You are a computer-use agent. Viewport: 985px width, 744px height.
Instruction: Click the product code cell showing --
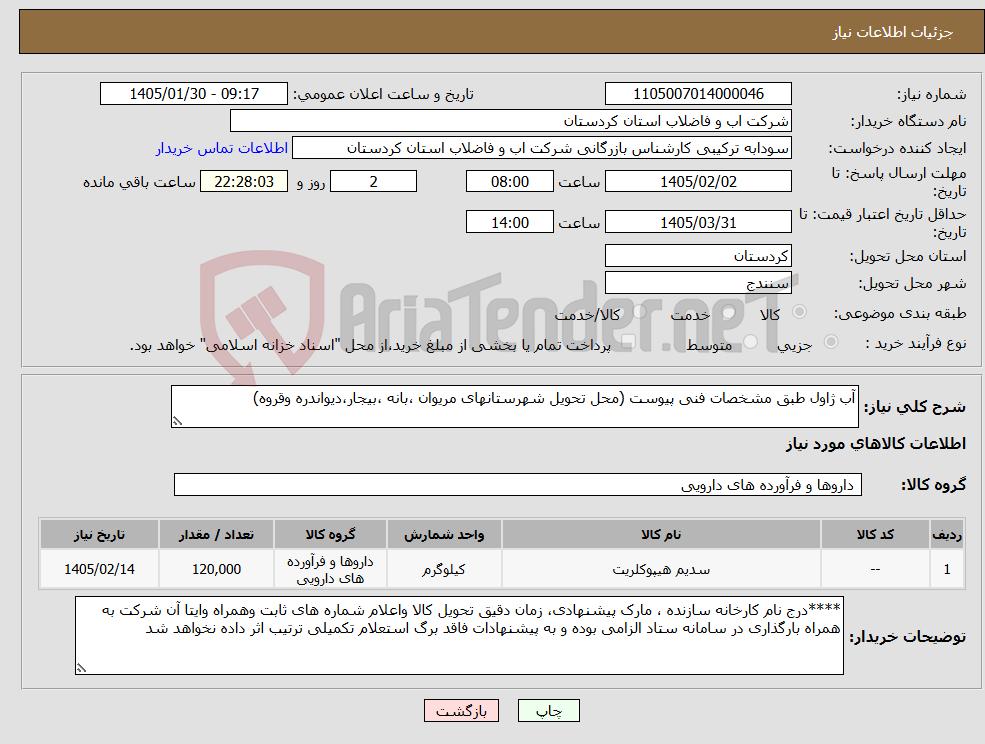[875, 569]
